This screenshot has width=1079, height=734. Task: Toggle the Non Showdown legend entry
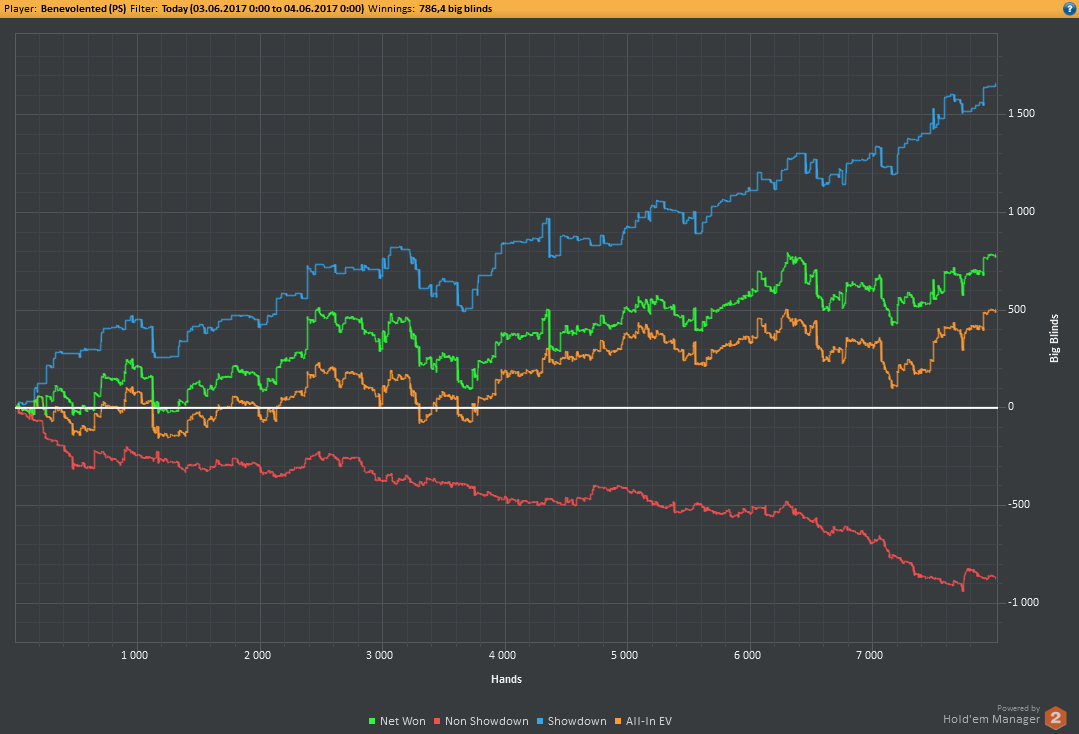pyautogui.click(x=481, y=721)
